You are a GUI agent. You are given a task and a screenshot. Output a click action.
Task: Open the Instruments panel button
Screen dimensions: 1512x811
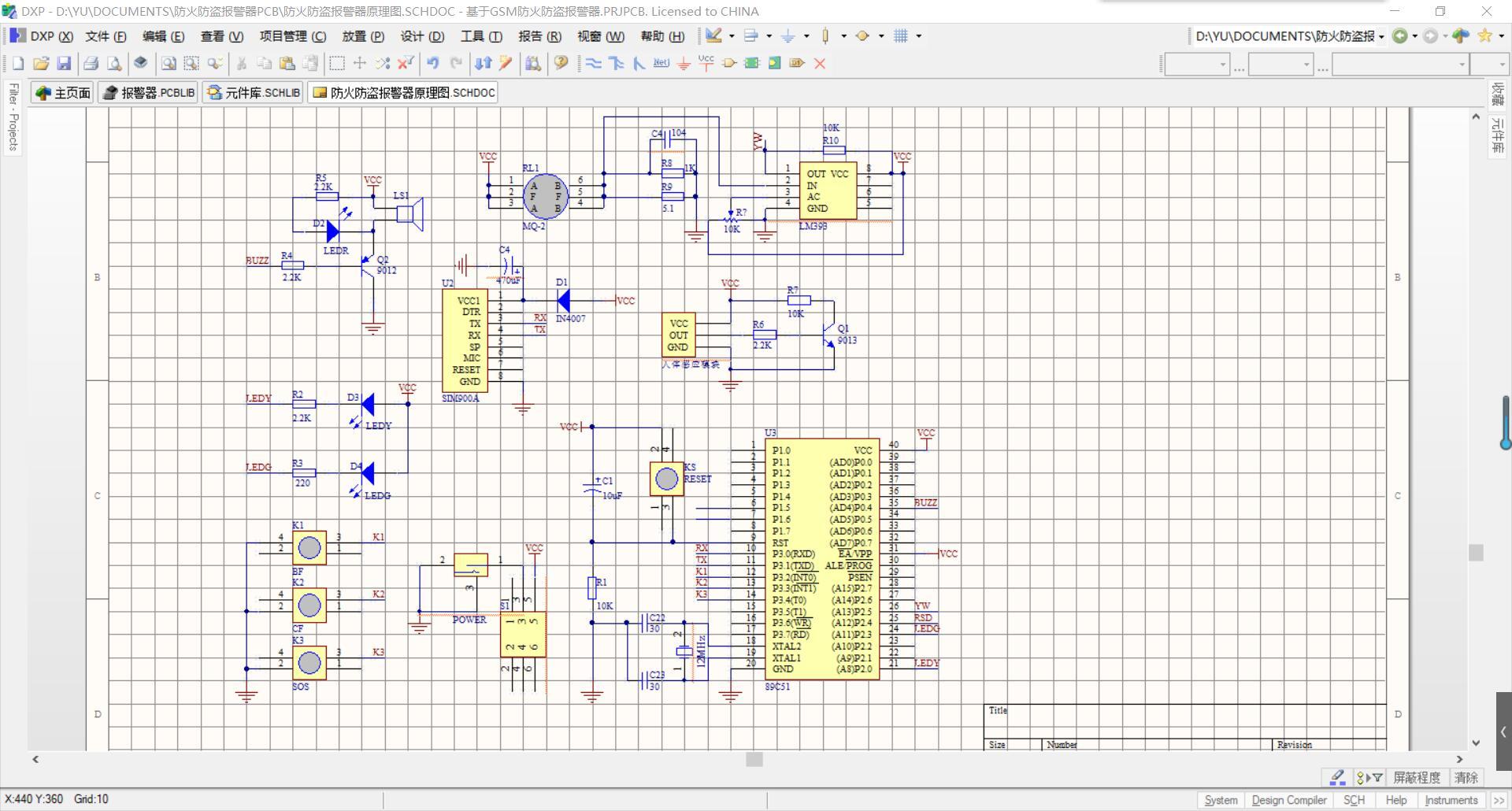point(1451,800)
